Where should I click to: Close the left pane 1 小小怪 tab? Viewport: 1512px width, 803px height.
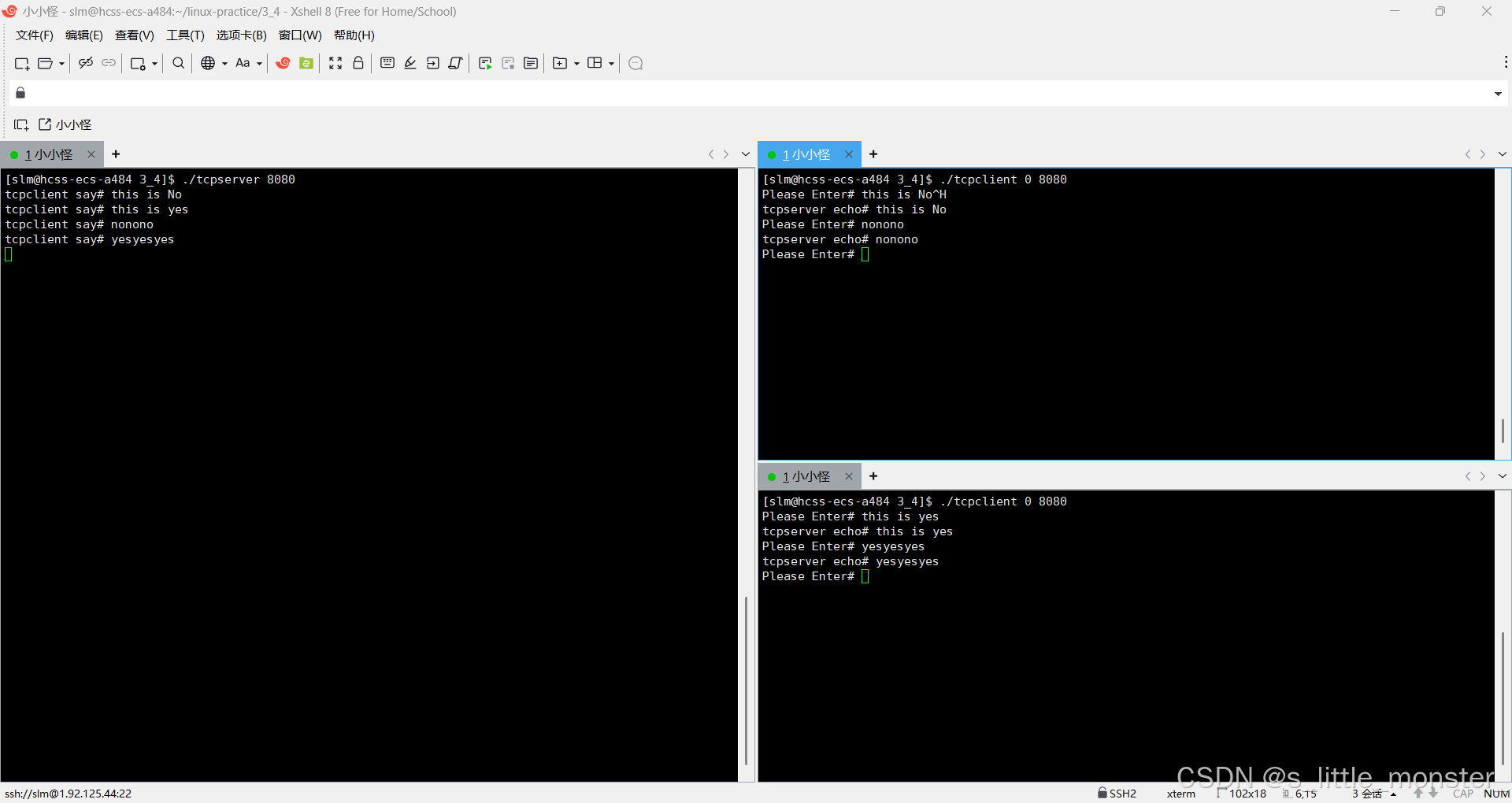coord(91,155)
